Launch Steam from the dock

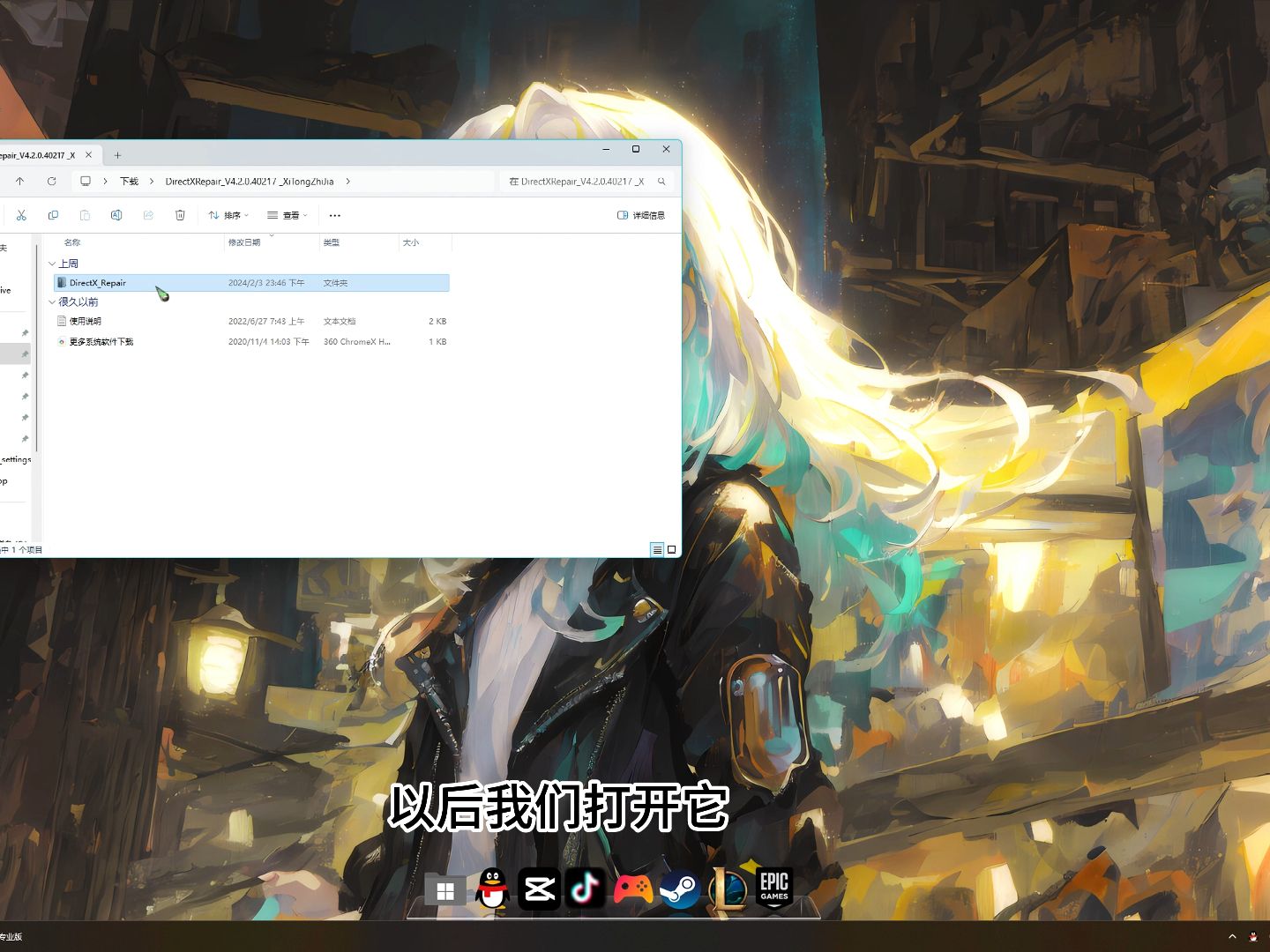pyautogui.click(x=680, y=889)
